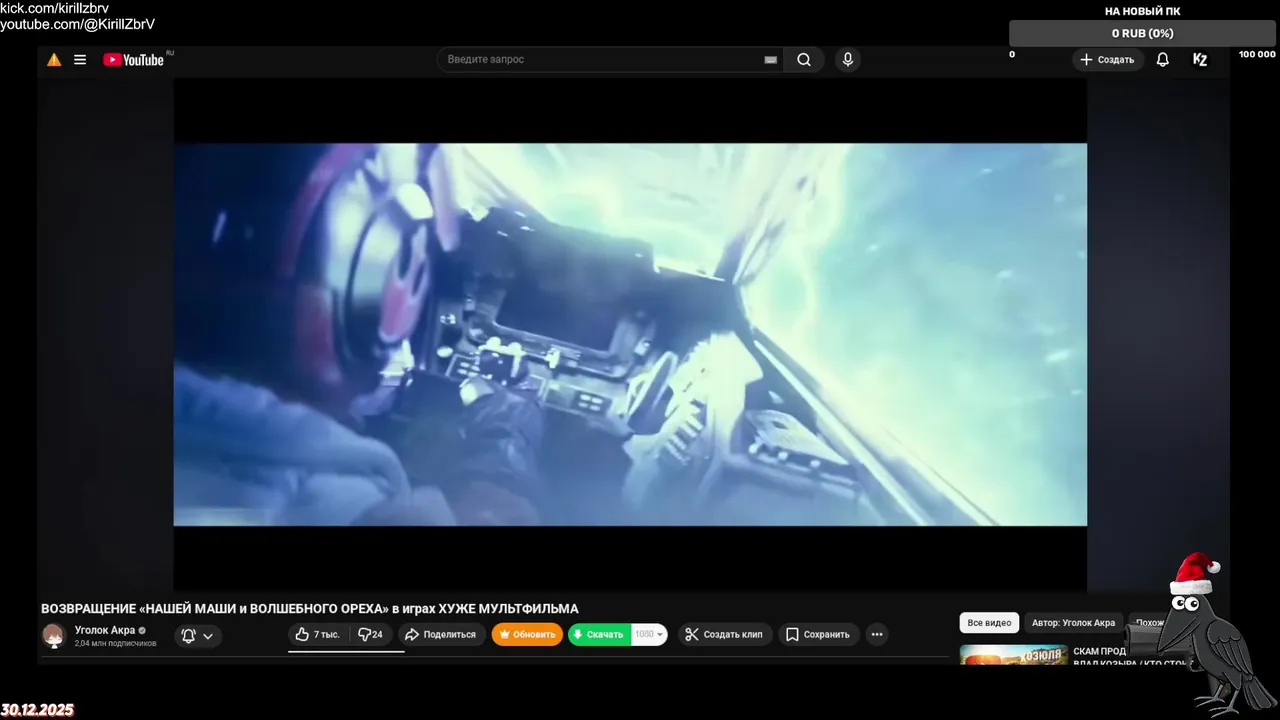The width and height of the screenshot is (1280, 720).
Task: Select the 'Автор: Уголок Акра' chip
Action: tap(1074, 623)
